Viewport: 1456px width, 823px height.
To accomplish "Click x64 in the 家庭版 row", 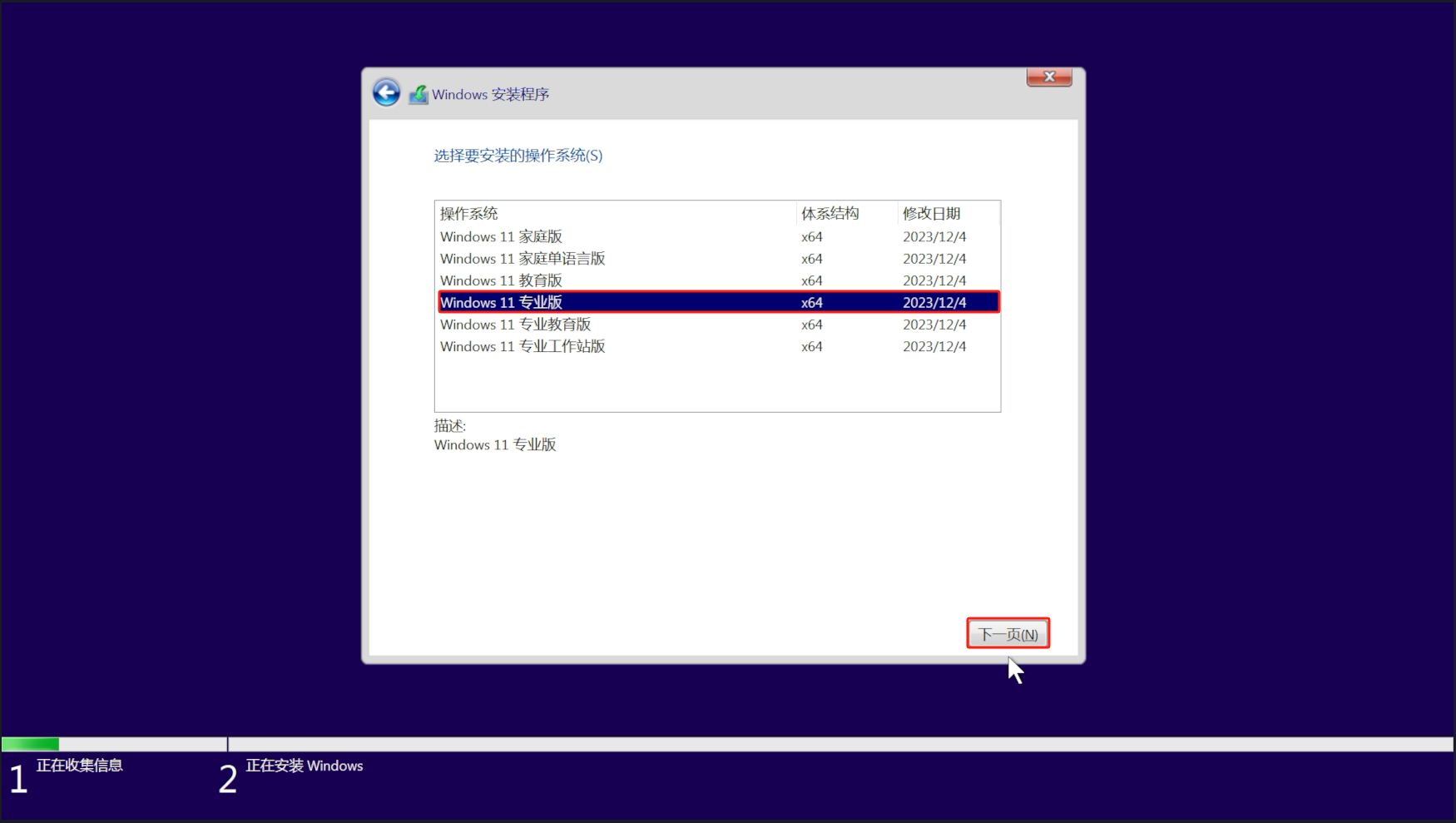I will [812, 237].
